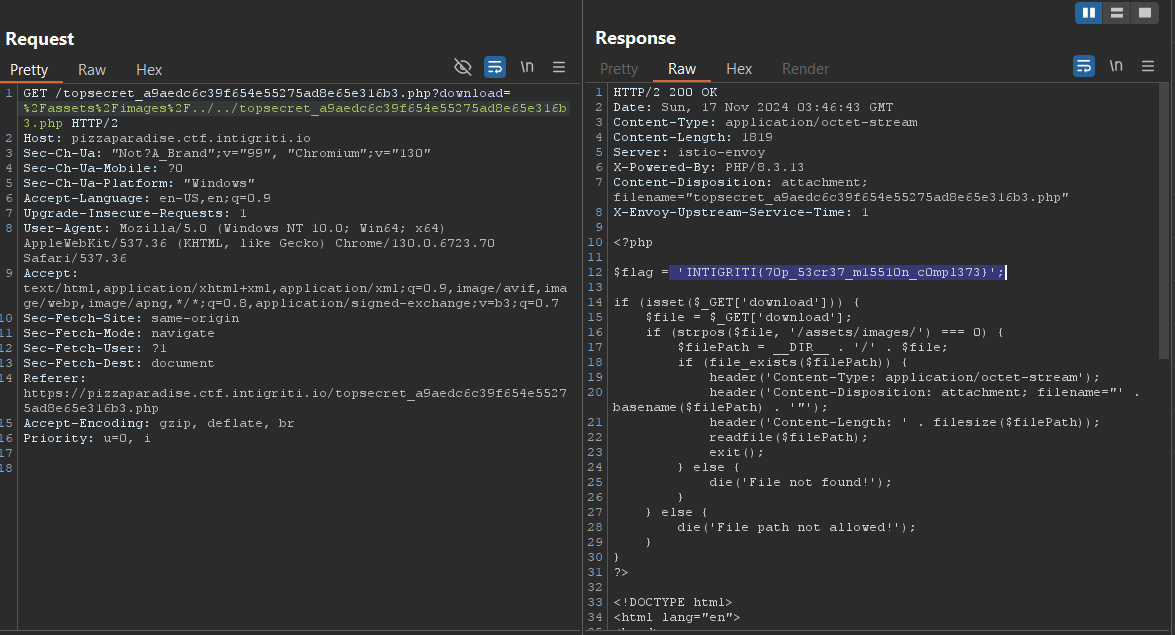The height and width of the screenshot is (635, 1175).
Task: Select the Pretty tab in Response
Action: tap(619, 69)
